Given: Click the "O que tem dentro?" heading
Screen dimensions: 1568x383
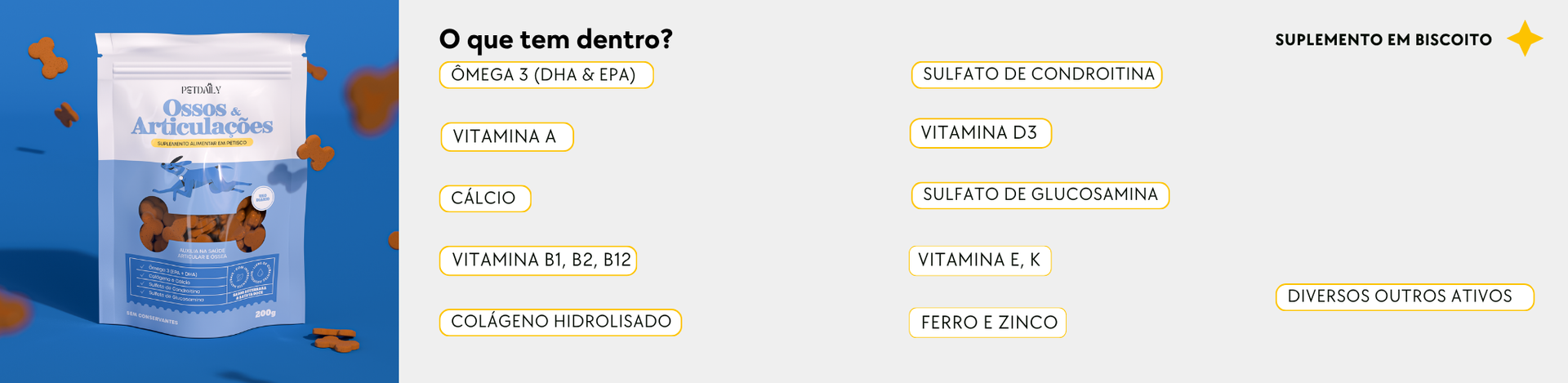Looking at the screenshot, I should tap(555, 38).
